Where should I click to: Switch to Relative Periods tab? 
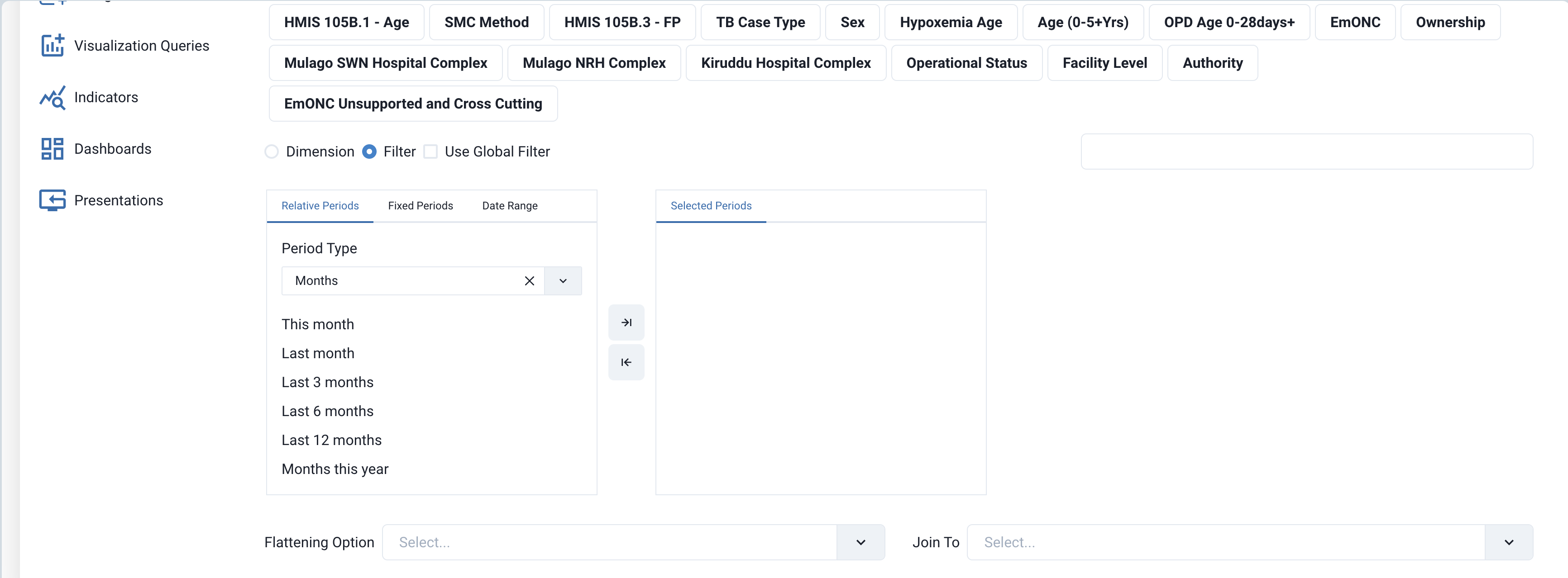(320, 206)
